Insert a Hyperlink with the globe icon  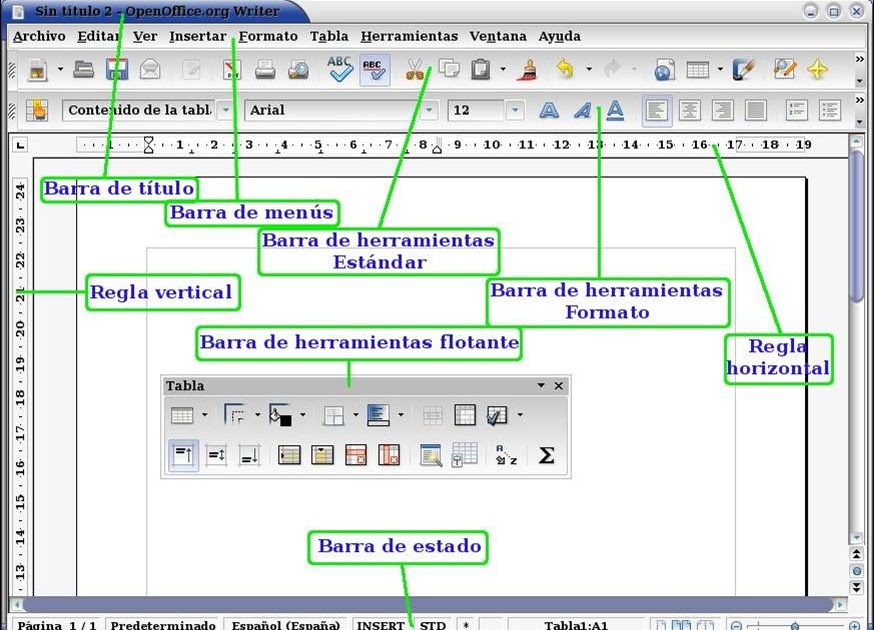[x=664, y=70]
